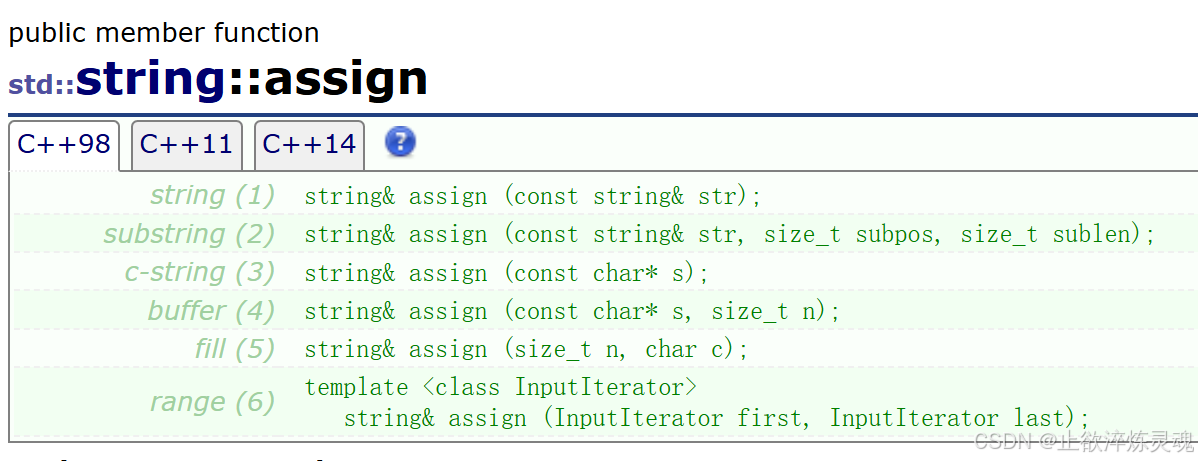The height and width of the screenshot is (461, 1198).
Task: Select the 'string (1)' overload label
Action: 212,196
